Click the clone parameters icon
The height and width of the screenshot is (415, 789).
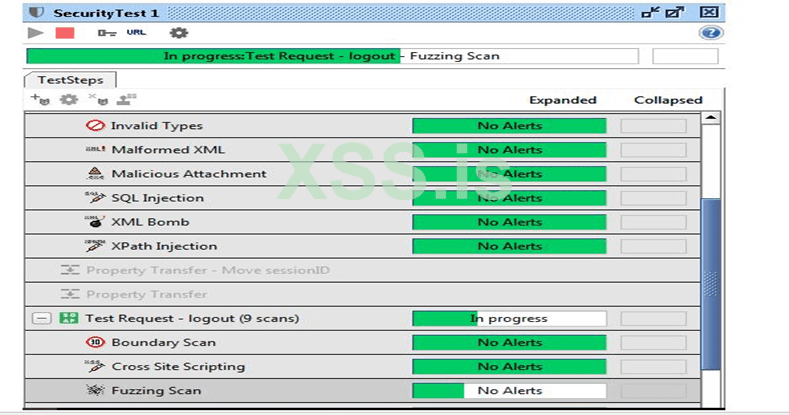tap(126, 99)
